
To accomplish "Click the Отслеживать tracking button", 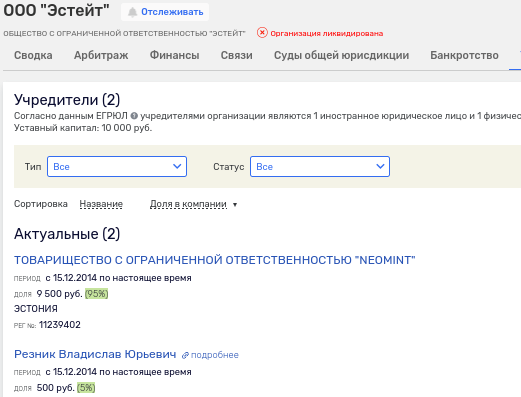I will click(165, 12).
